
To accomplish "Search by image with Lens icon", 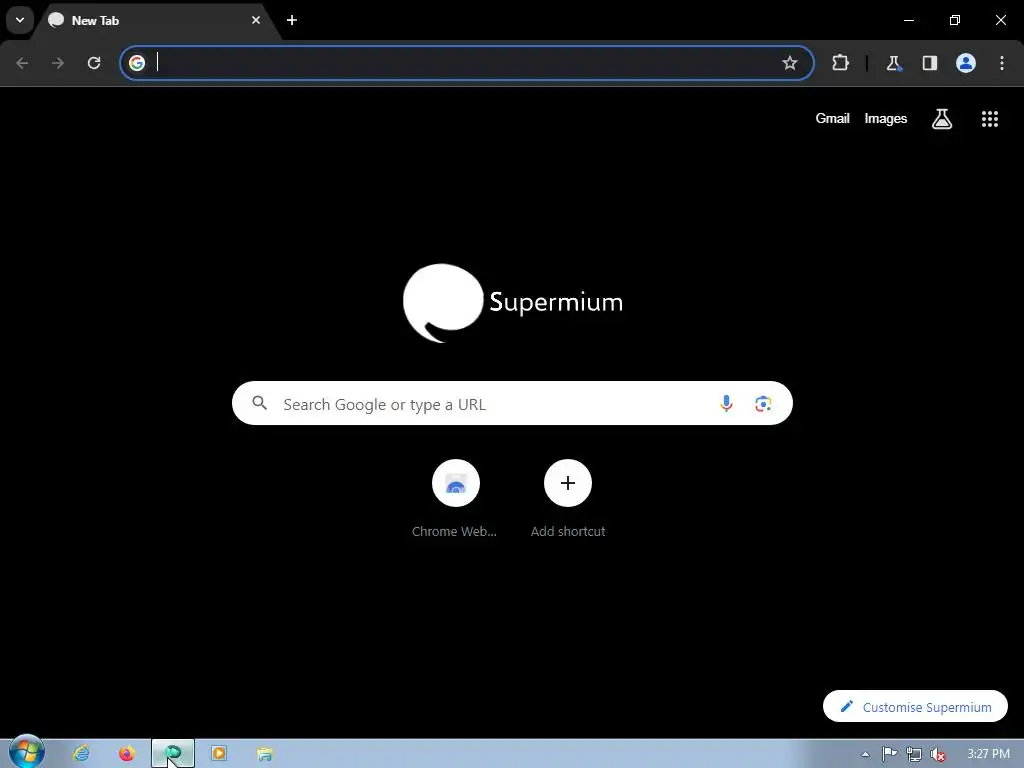I will (763, 404).
